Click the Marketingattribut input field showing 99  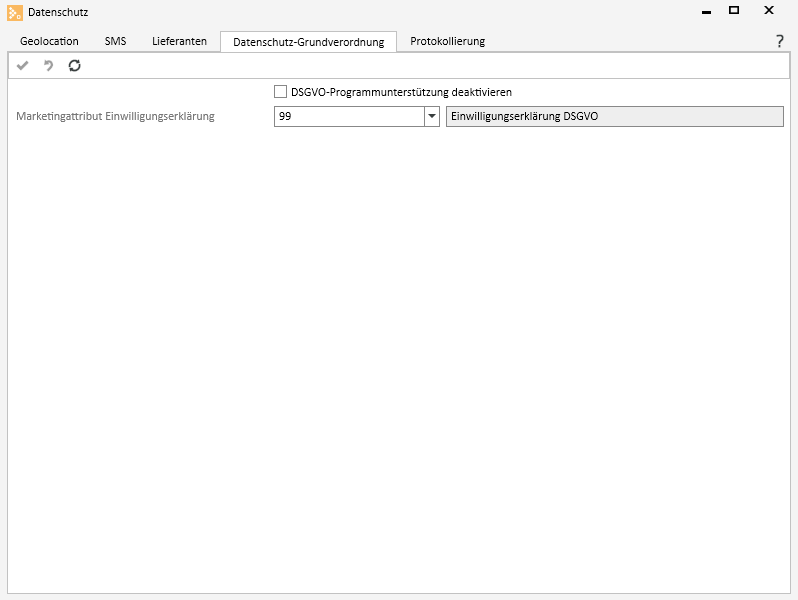(348, 116)
